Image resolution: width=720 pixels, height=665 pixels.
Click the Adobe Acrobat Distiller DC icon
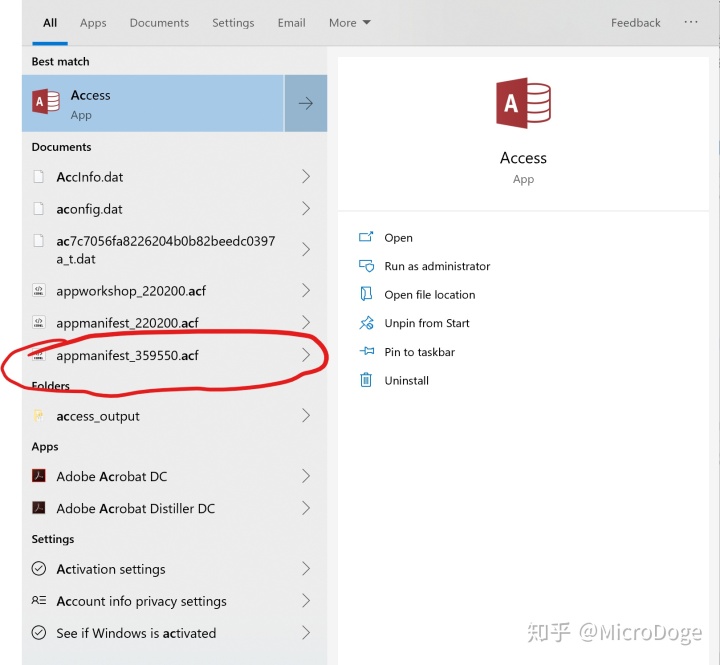click(x=39, y=508)
